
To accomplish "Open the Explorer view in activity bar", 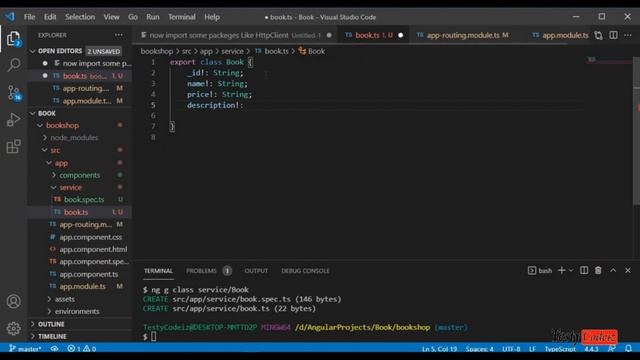I will [13, 39].
